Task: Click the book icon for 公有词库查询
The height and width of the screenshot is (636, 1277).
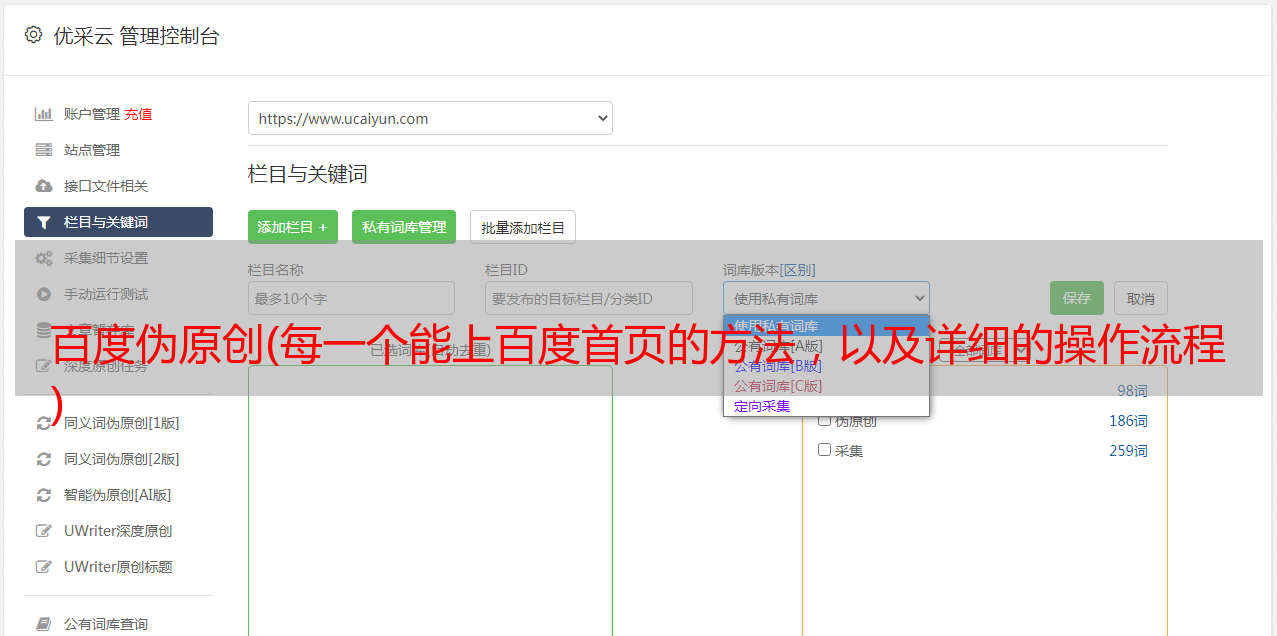Action: [x=43, y=624]
